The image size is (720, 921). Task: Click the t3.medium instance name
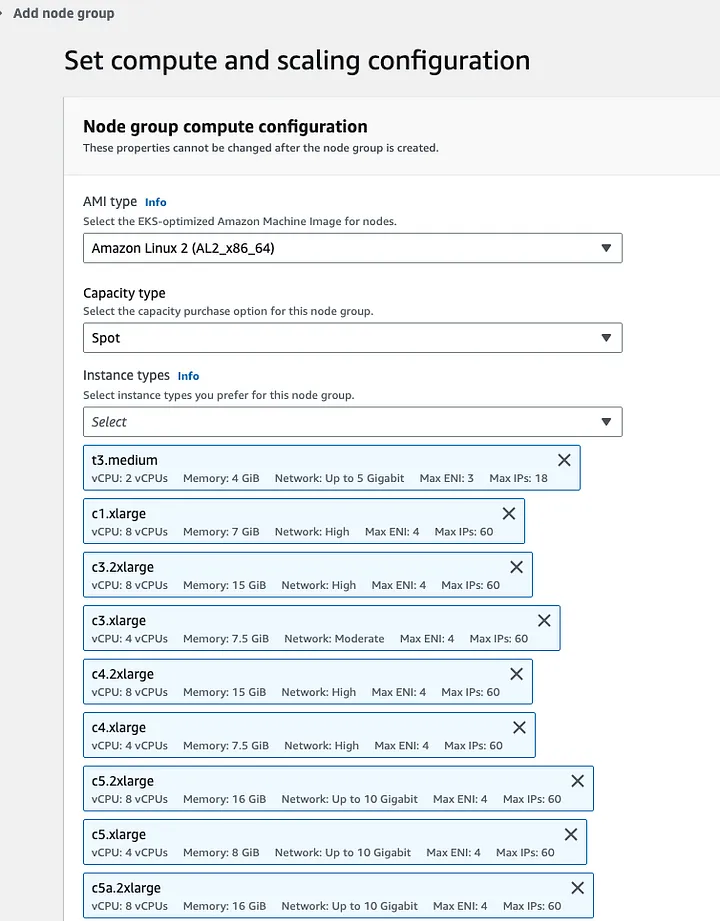pos(125,460)
